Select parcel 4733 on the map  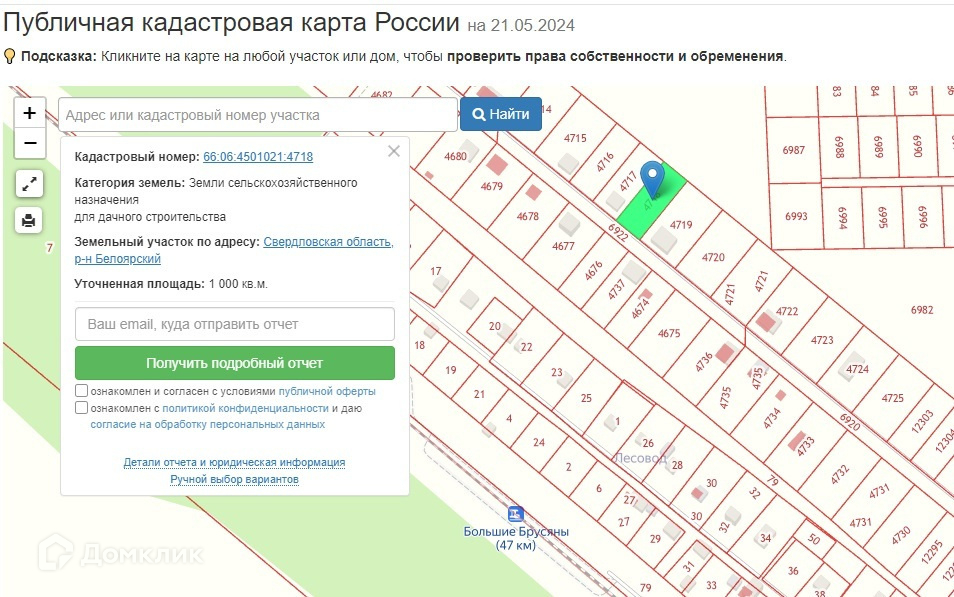coord(806,446)
